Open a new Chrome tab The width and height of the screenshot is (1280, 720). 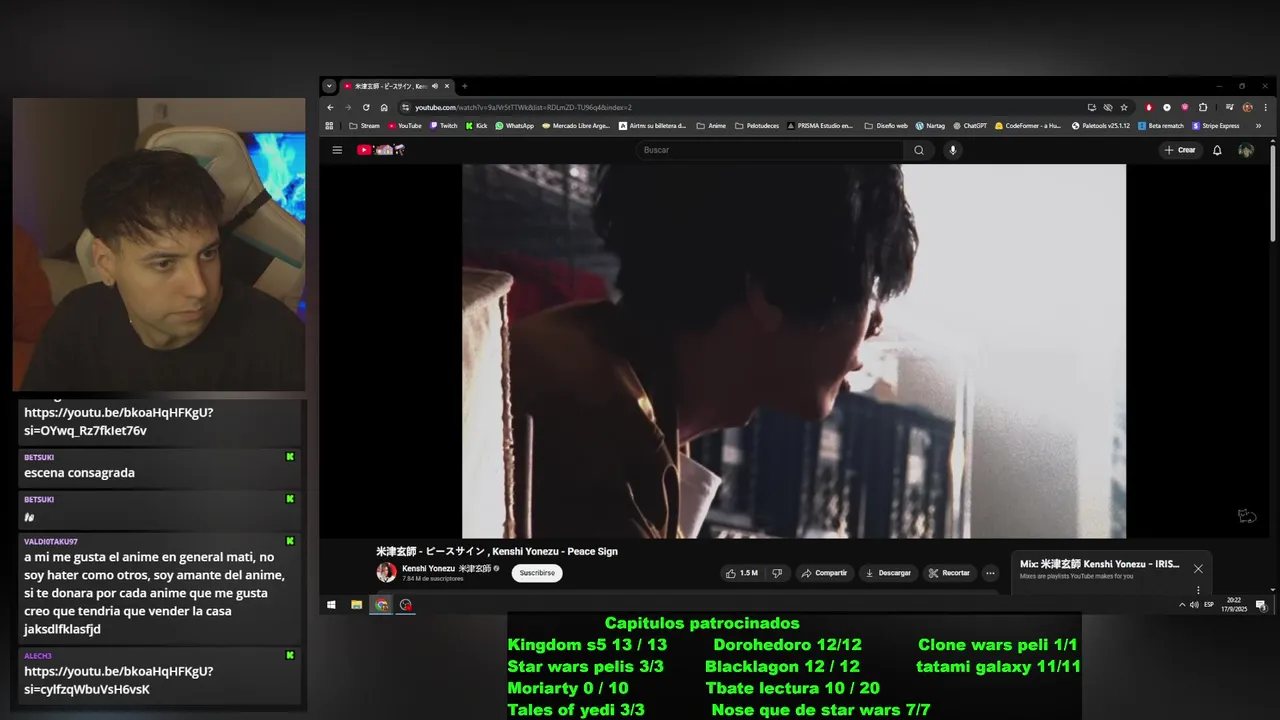(464, 86)
